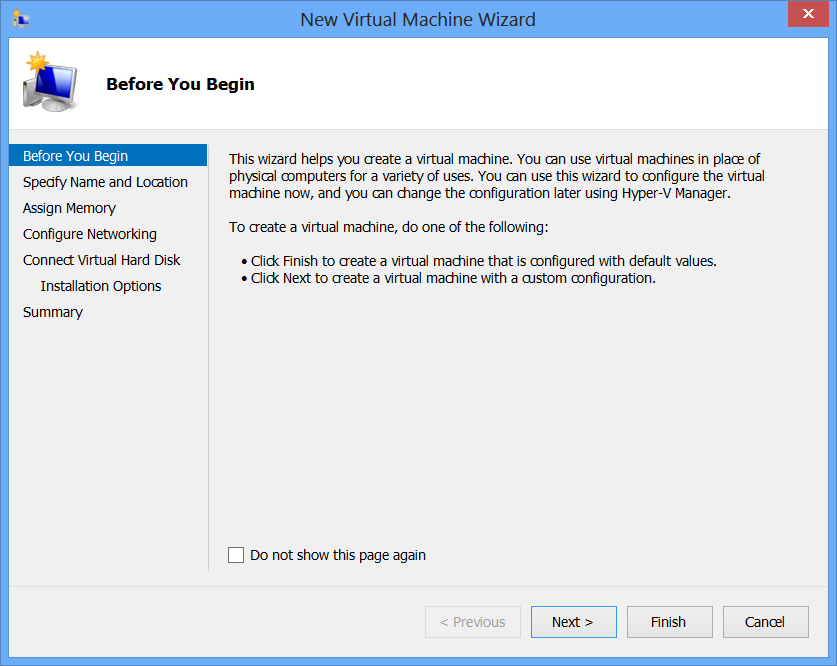
Task: Close the New Virtual Machine Wizard window
Action: [x=808, y=14]
